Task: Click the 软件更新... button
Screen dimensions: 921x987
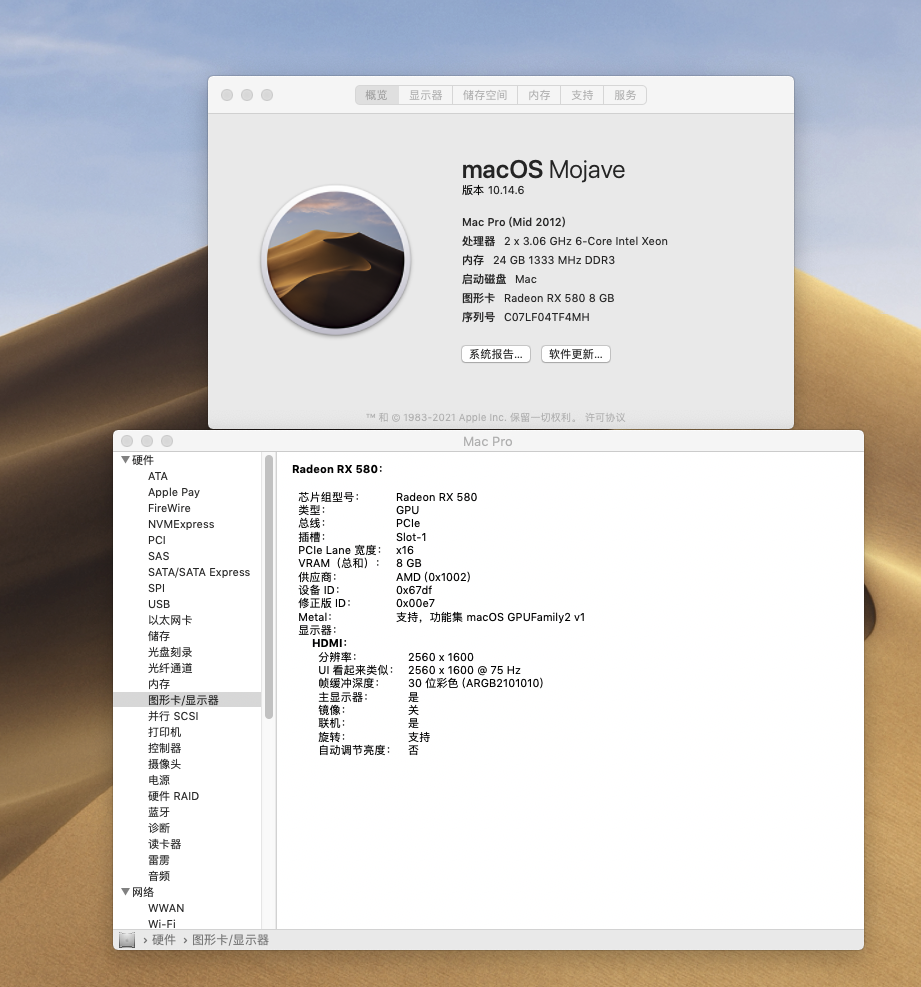Action: (x=575, y=354)
